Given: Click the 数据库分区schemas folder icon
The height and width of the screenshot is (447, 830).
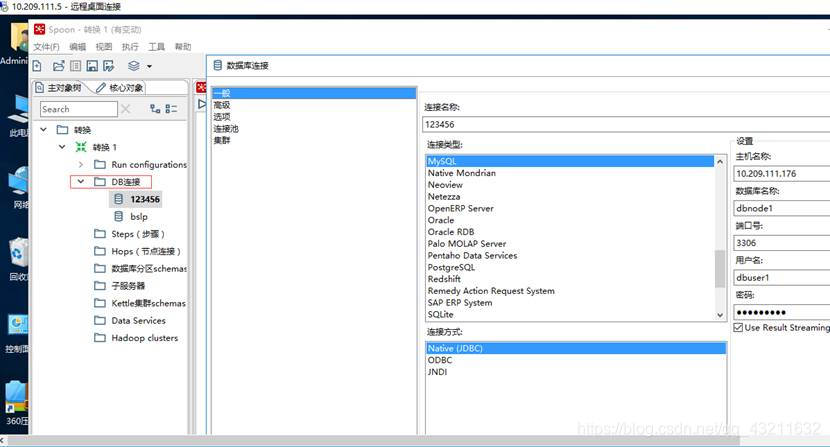Looking at the screenshot, I should coord(100,269).
